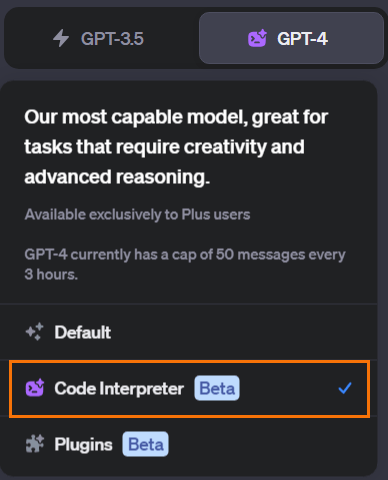Click the GPT-4 message cap notice text
This screenshot has width=388, height=480.
pyautogui.click(x=185, y=264)
